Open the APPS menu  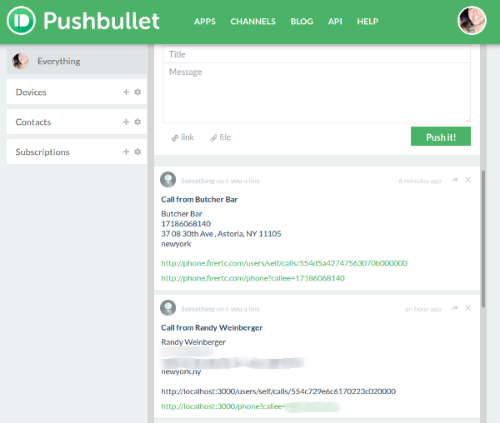pos(205,22)
